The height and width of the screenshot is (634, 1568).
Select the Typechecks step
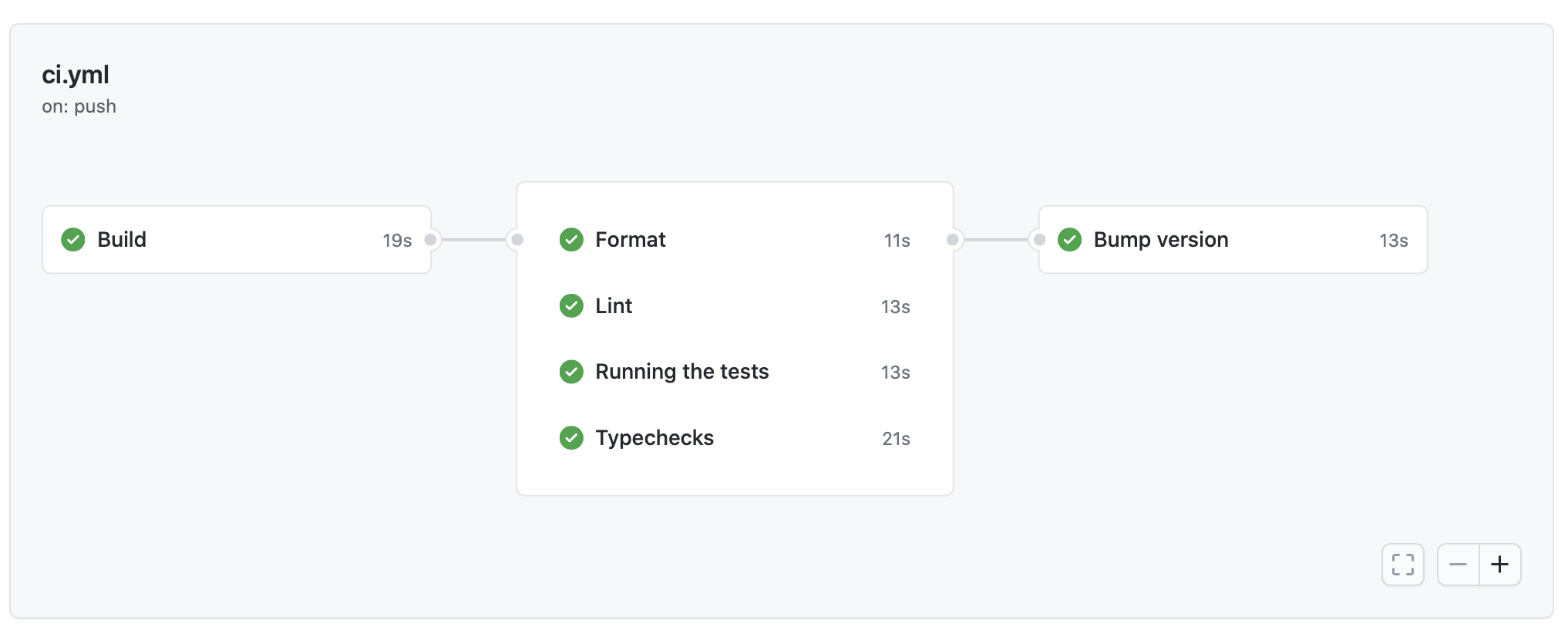coord(654,438)
